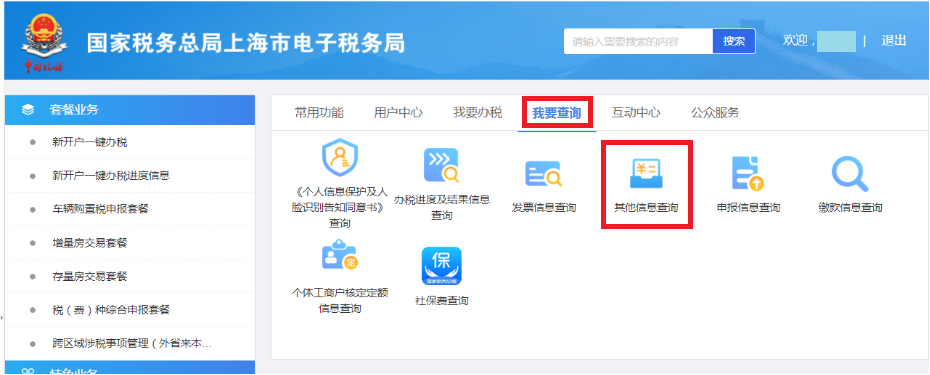Click the 缴款信息查询 label text
930x375 pixels.
pyautogui.click(x=850, y=208)
